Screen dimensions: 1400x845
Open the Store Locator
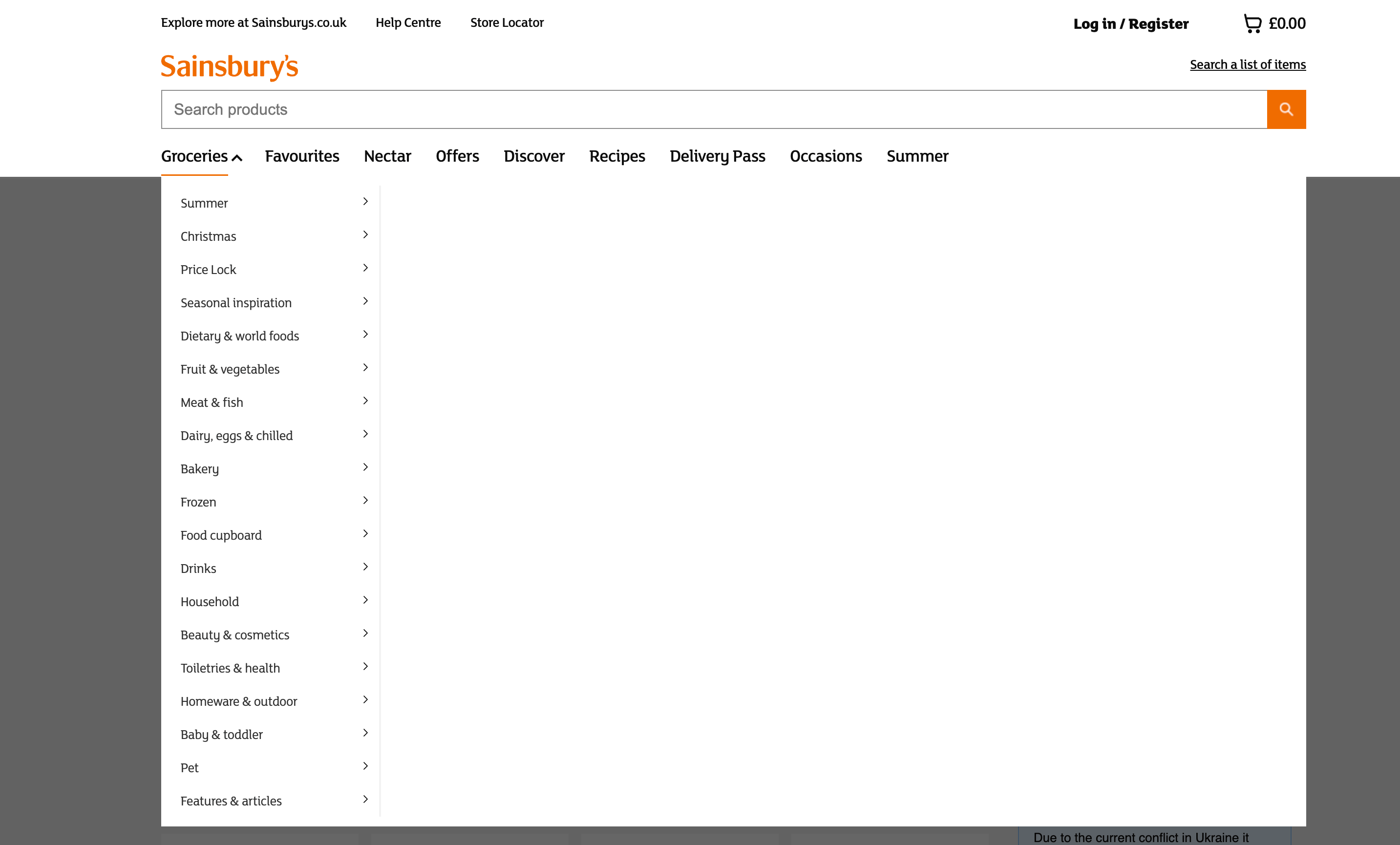506,23
